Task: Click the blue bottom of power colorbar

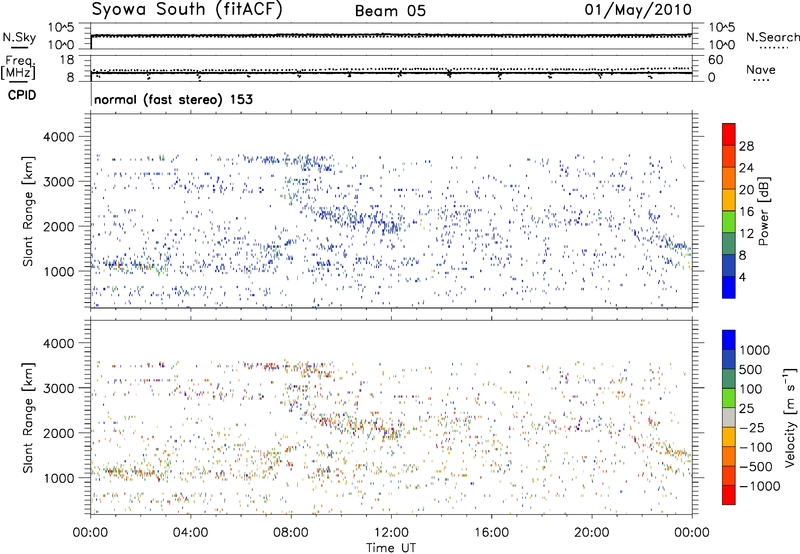Action: click(729, 287)
